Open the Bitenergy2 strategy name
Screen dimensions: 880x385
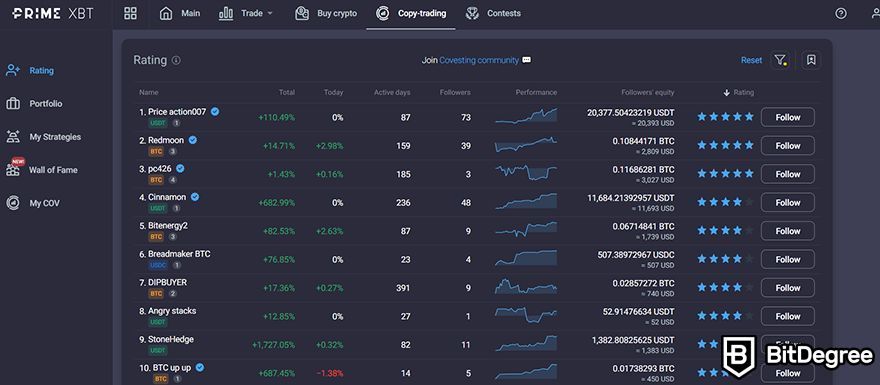click(168, 226)
